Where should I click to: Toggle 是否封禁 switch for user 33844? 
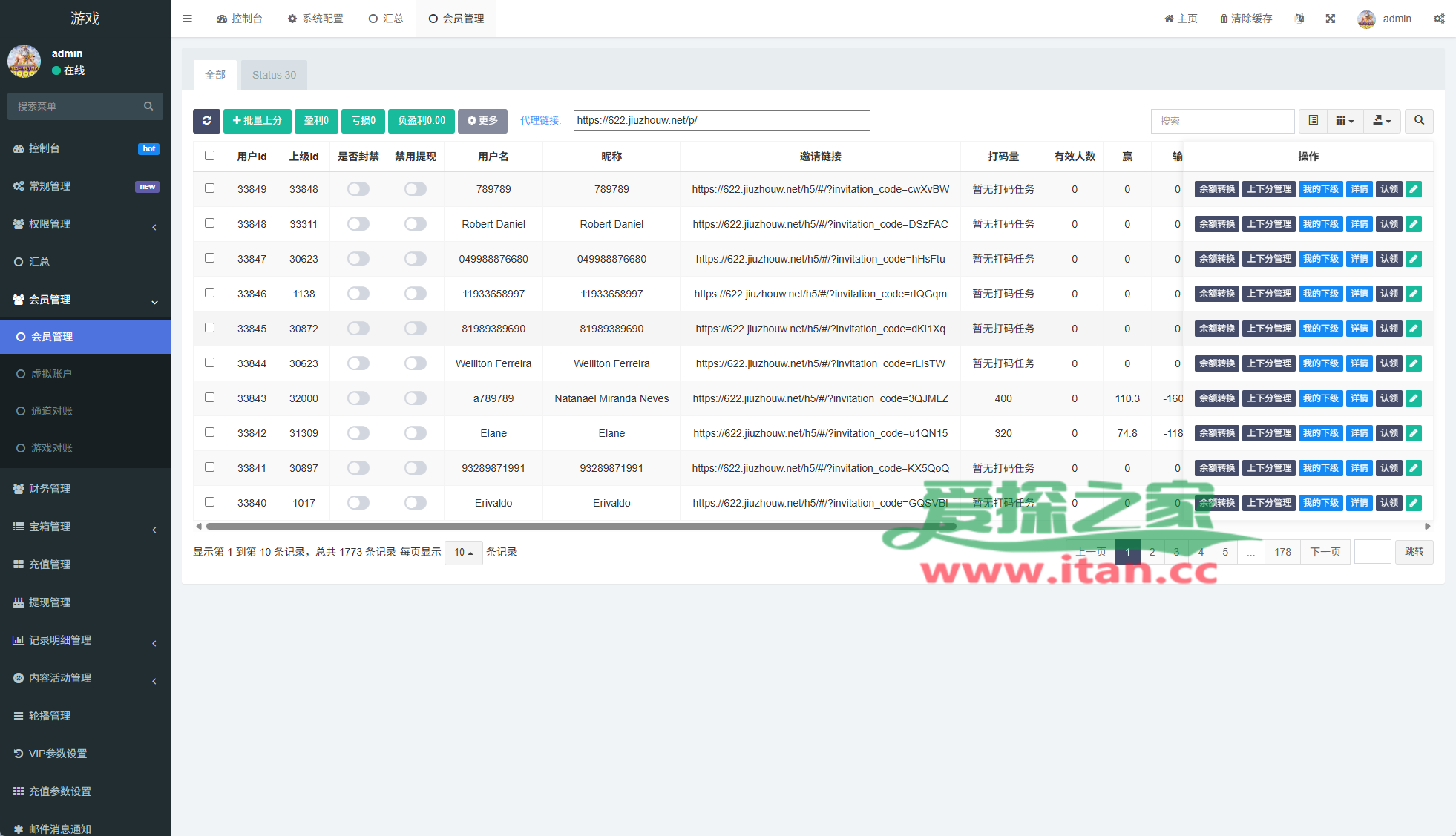point(358,363)
